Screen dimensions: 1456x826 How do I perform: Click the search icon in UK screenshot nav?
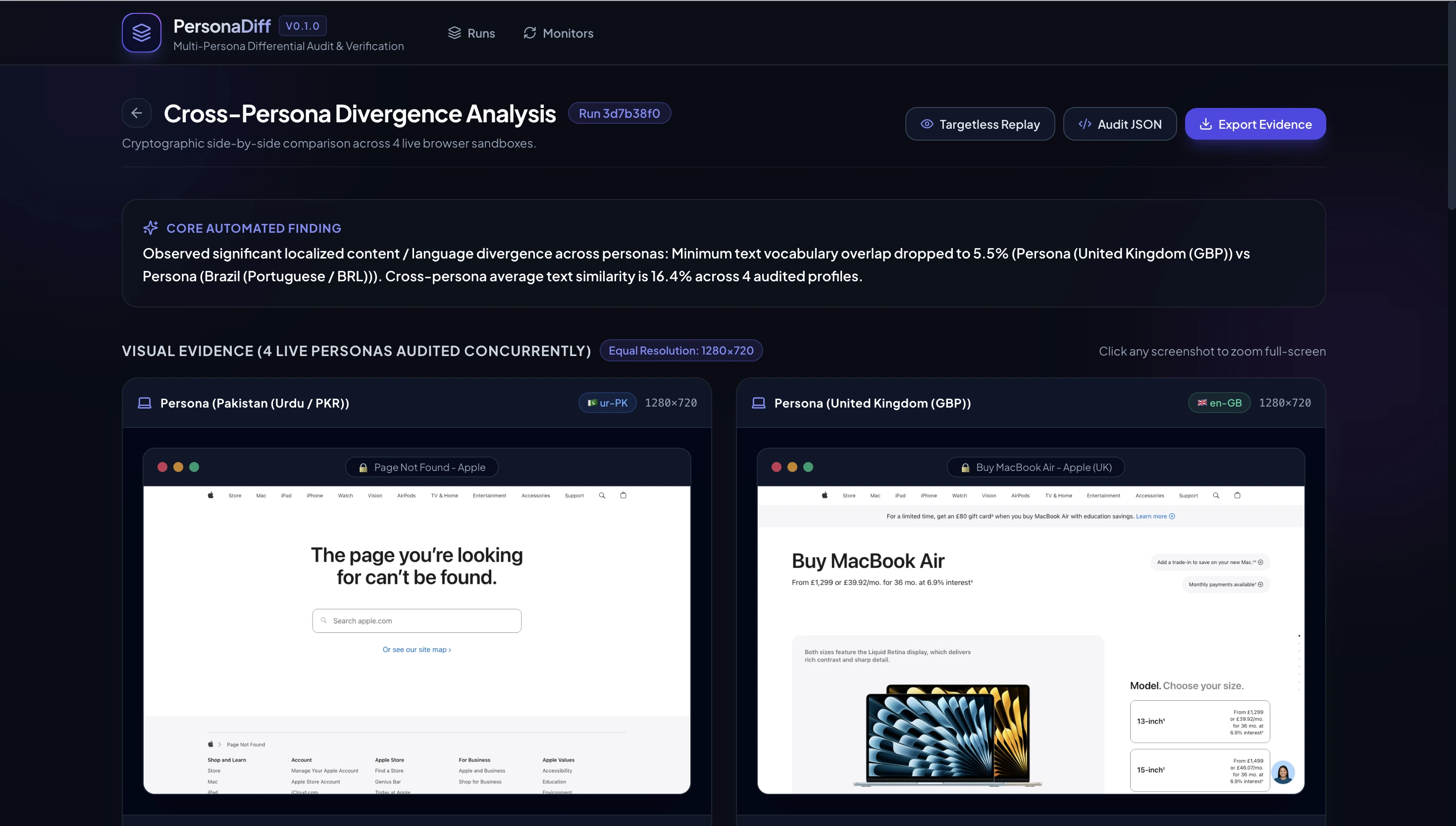pyautogui.click(x=1216, y=495)
